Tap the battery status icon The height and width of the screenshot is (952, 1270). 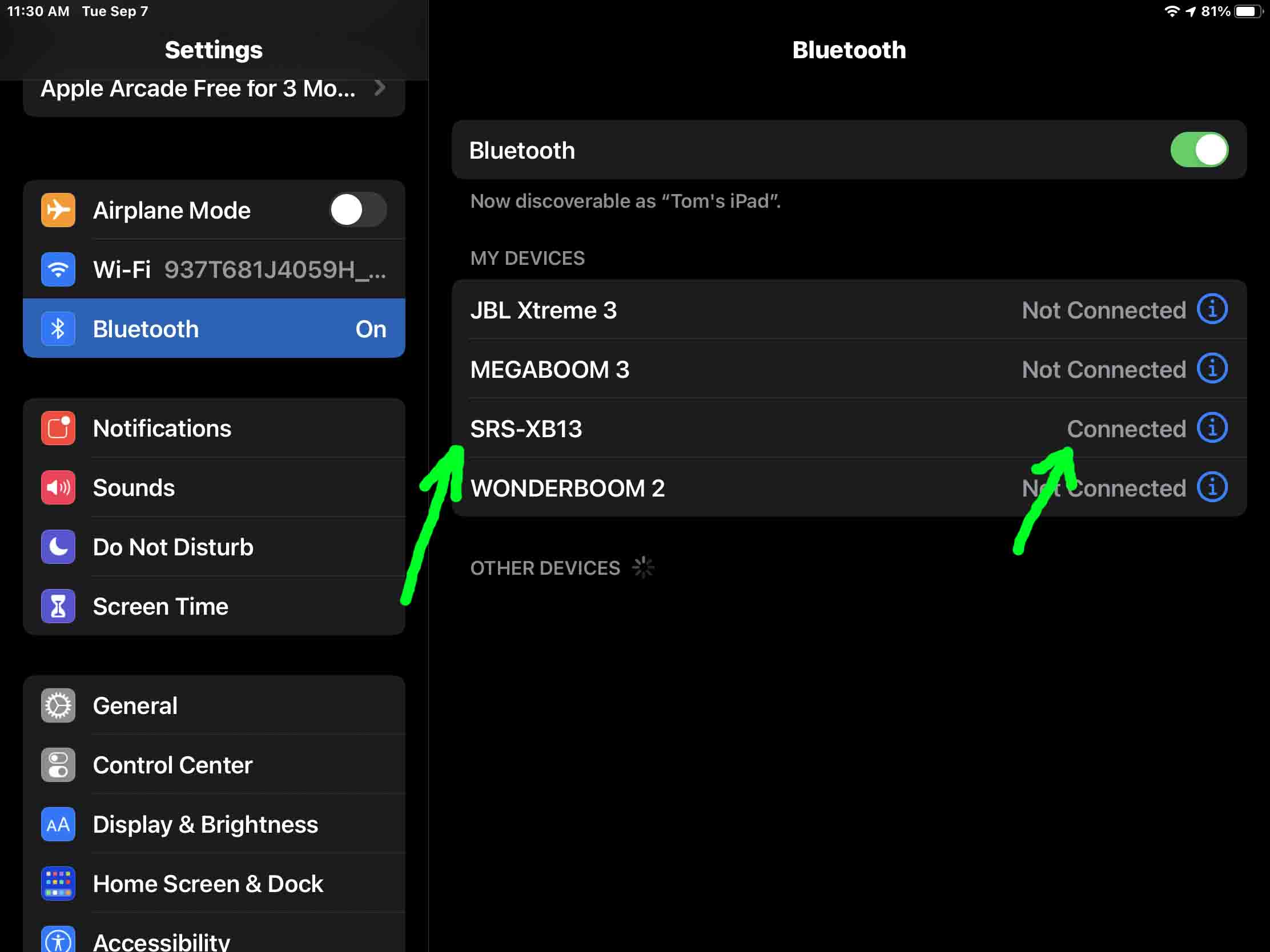(x=1249, y=11)
